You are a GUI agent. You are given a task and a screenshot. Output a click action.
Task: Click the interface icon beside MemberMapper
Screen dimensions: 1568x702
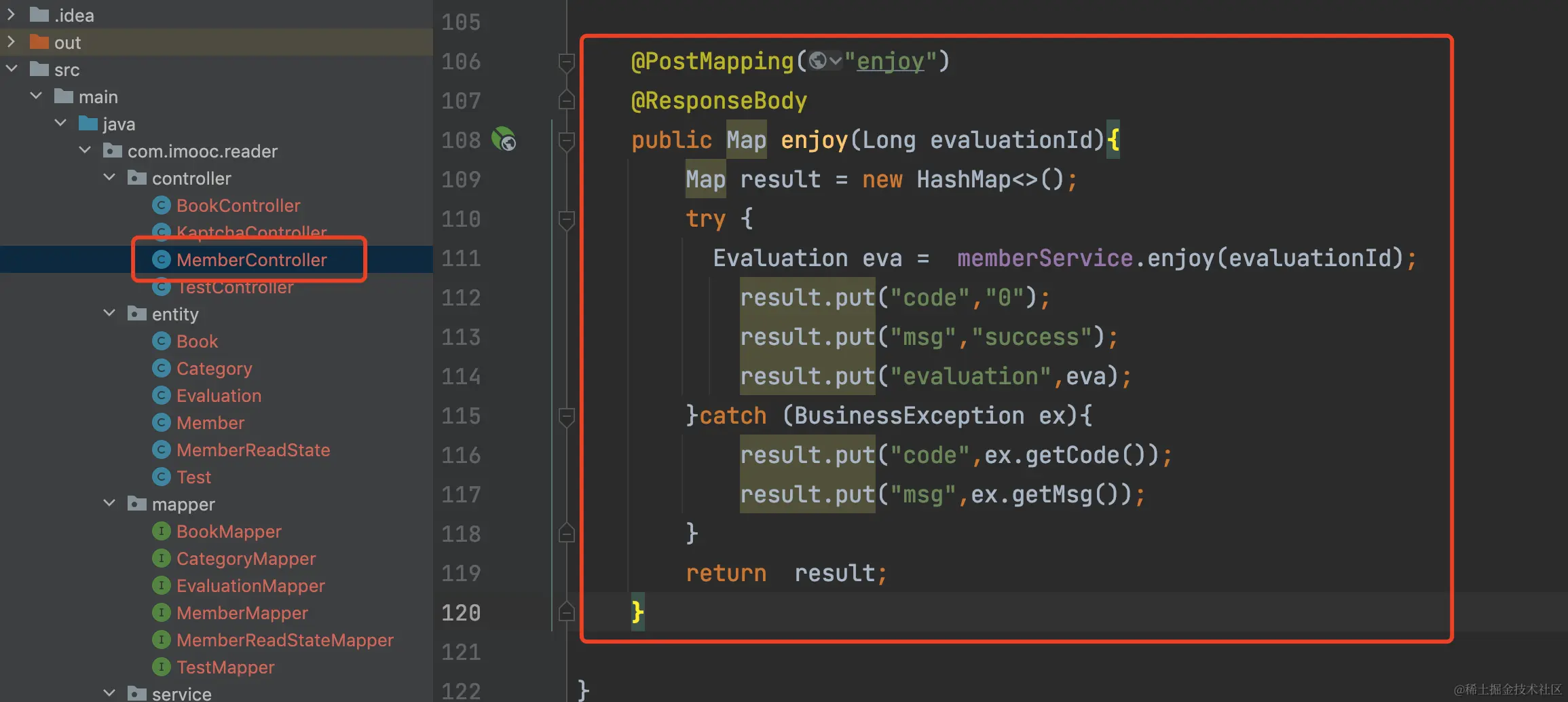(161, 612)
